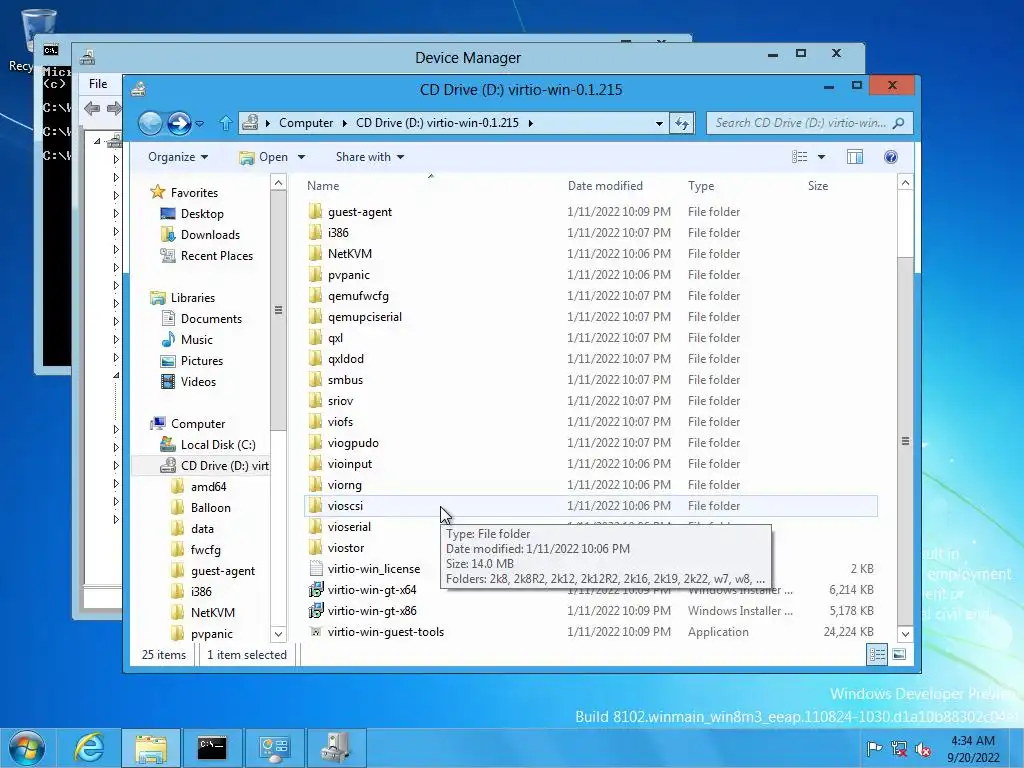The image size is (1024, 768).
Task: Open the File menu in Device Manager
Action: [98, 84]
